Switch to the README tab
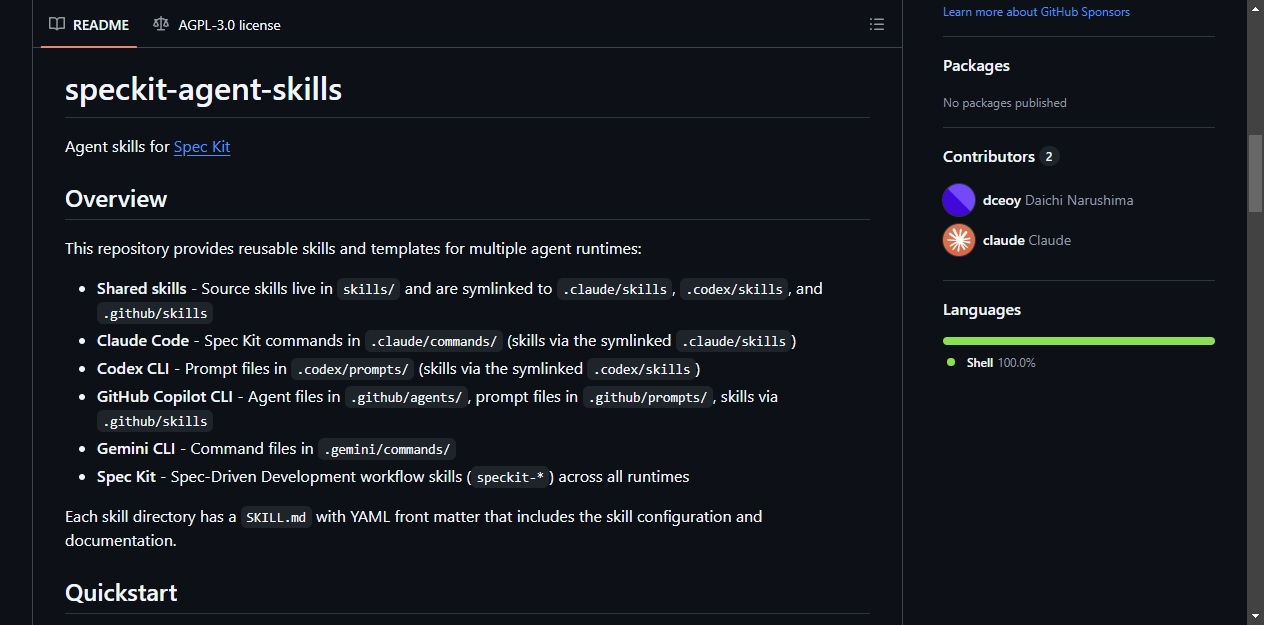 89,24
